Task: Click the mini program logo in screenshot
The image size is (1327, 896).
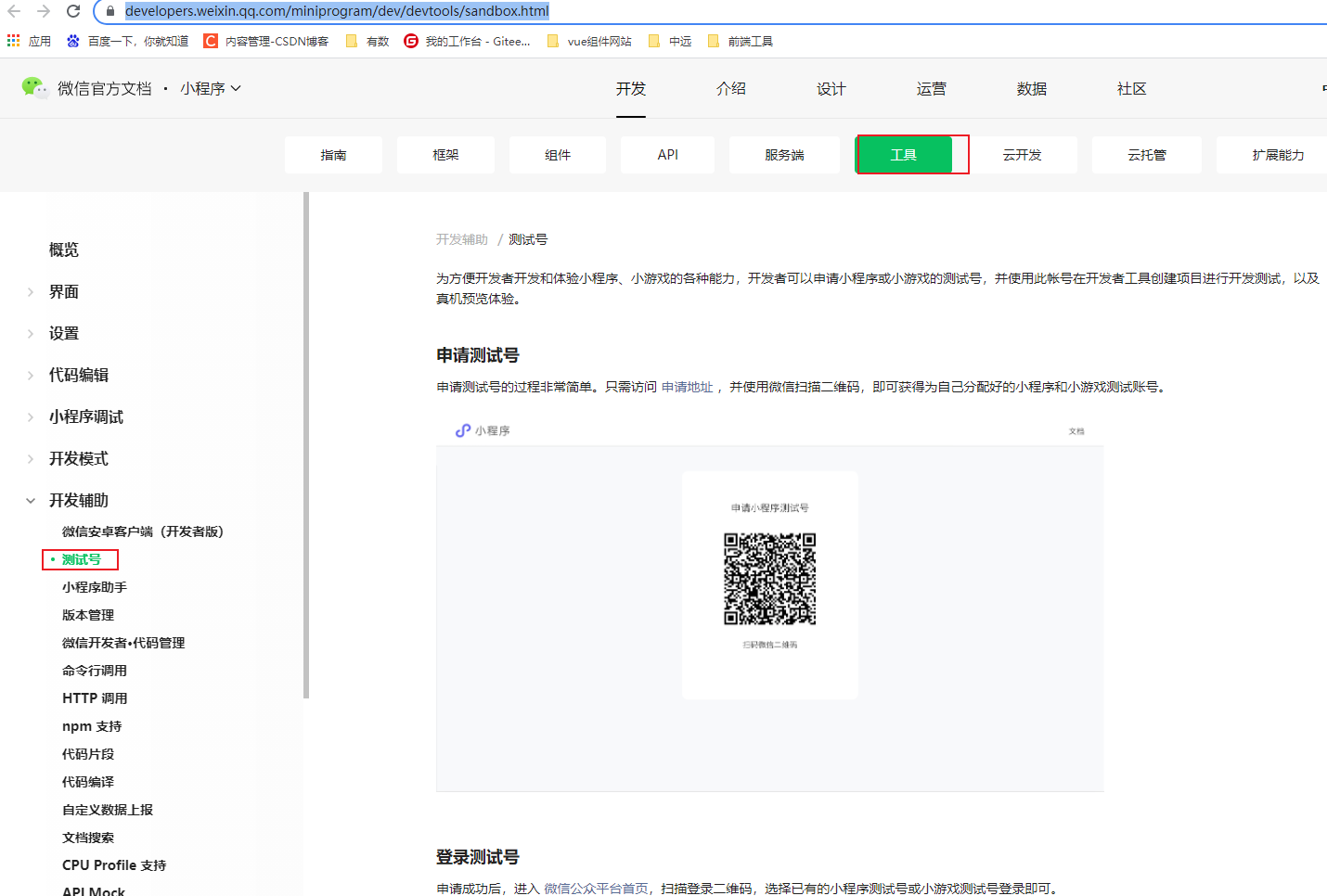Action: 463,430
